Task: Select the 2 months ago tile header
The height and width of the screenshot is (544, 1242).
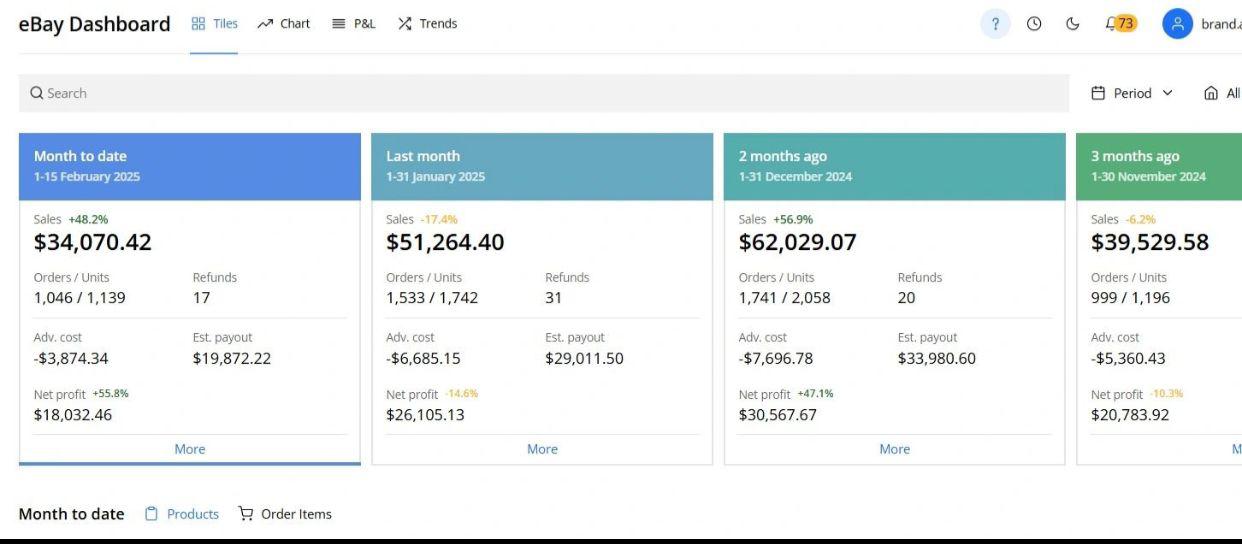Action: point(895,167)
